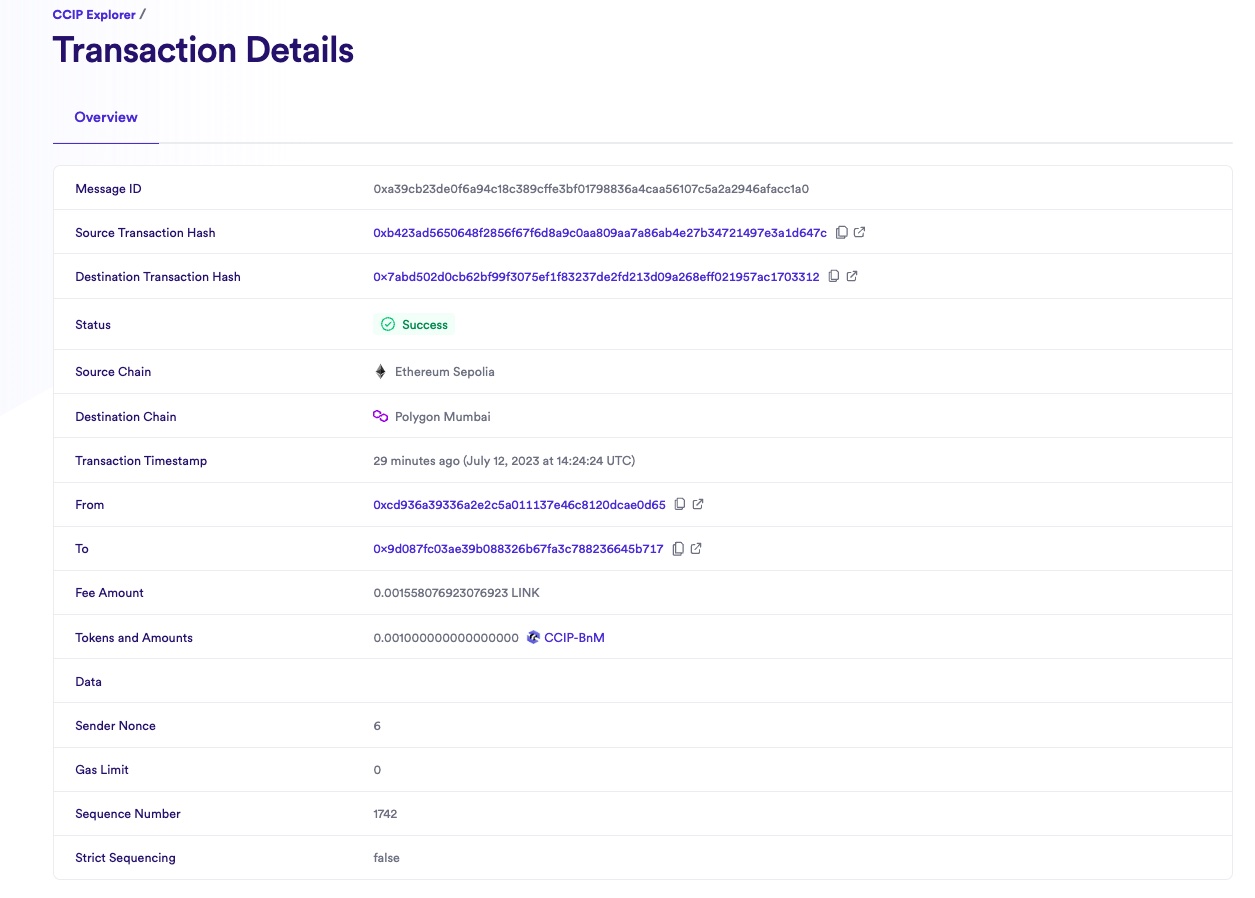Viewport: 1255px width, 898px height.
Task: Click the Sequence Number value 1742
Action: coord(385,814)
